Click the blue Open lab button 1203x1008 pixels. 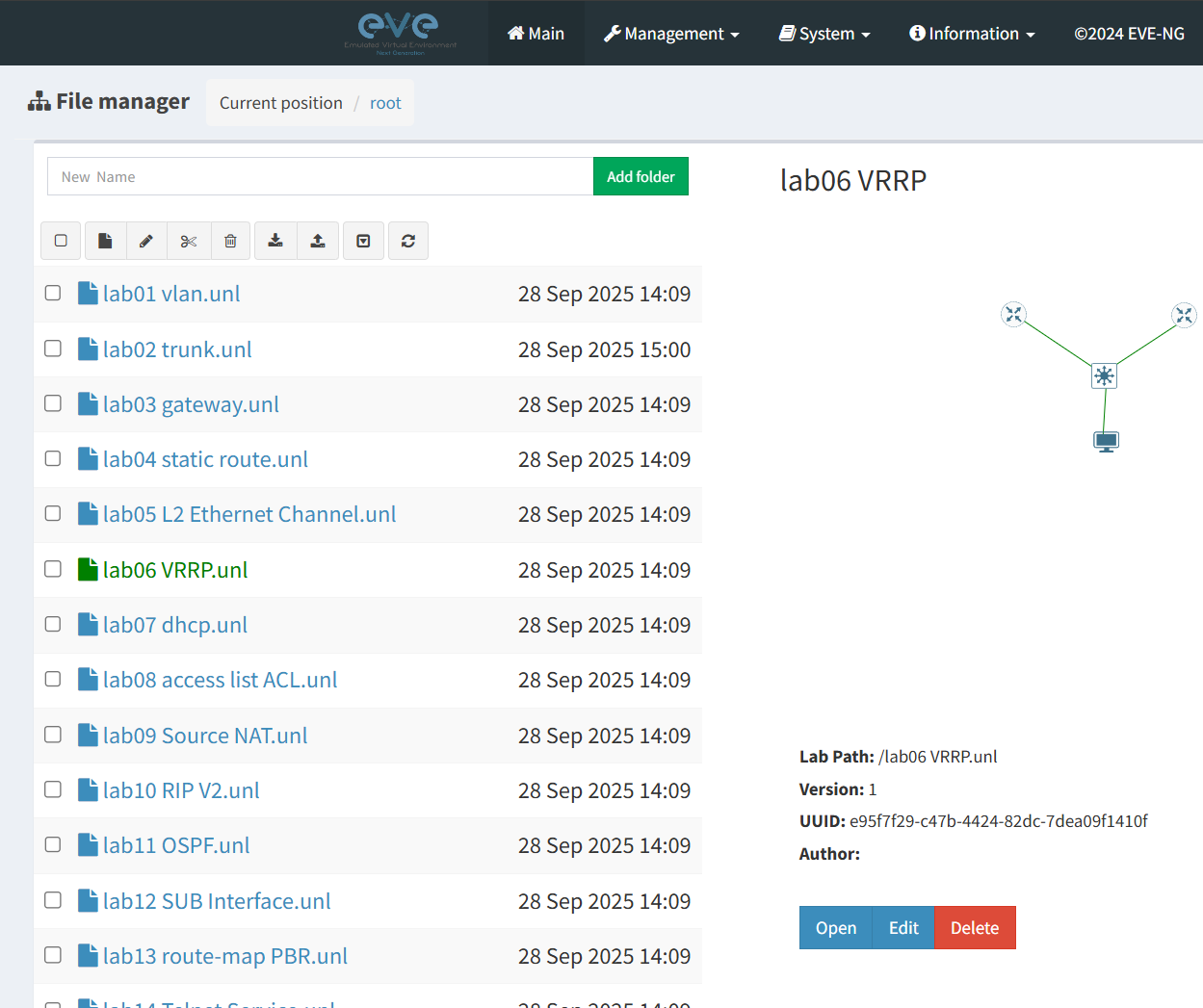pyautogui.click(x=835, y=927)
